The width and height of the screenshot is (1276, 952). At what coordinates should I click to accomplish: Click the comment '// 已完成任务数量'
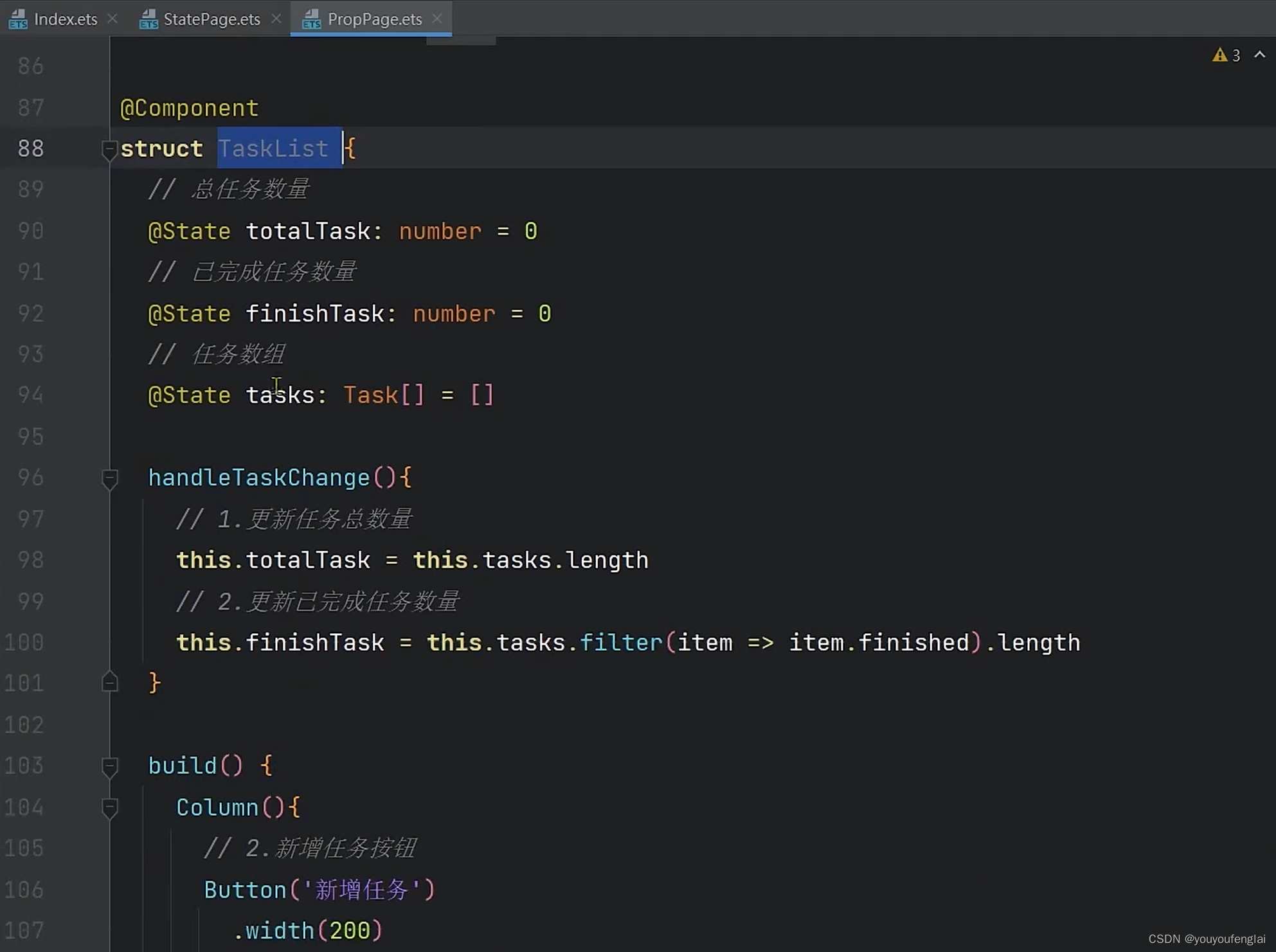[x=252, y=272]
